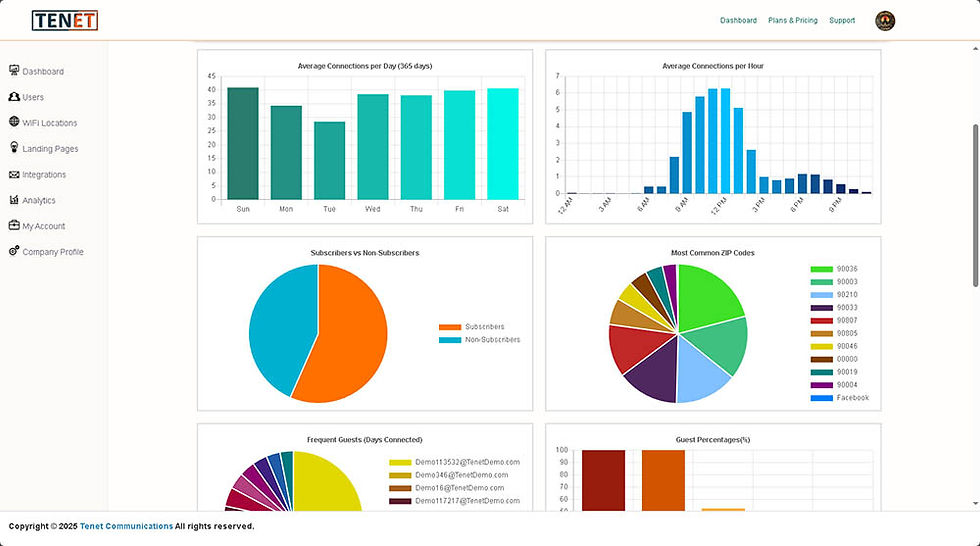Click the Demo346@TenetDemo.com legend label
Viewport: 980px width, 546px height.
tap(462, 475)
